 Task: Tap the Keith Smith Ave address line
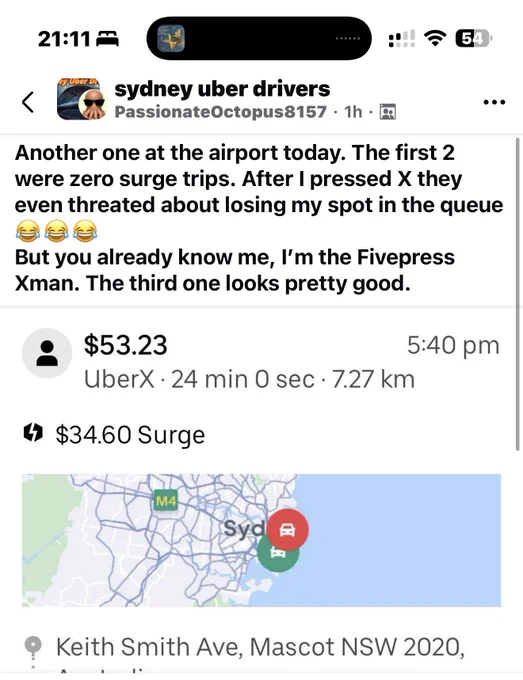pyautogui.click(x=260, y=647)
